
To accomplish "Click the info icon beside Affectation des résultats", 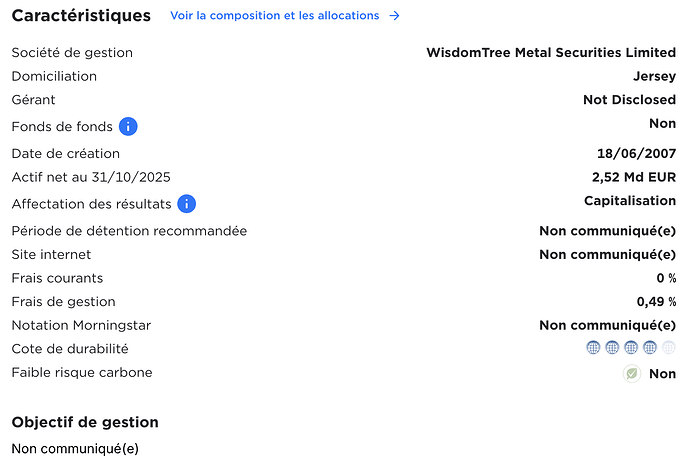I will point(186,204).
